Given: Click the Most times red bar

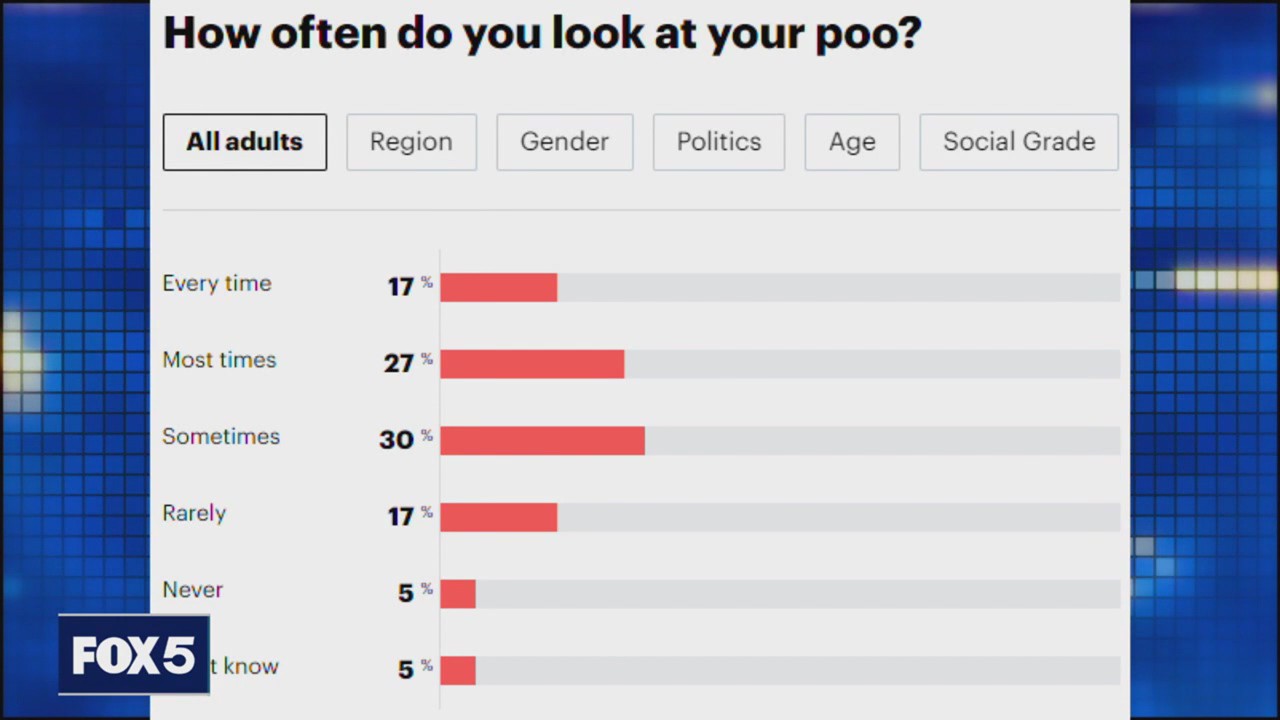Looking at the screenshot, I should coord(532,364).
